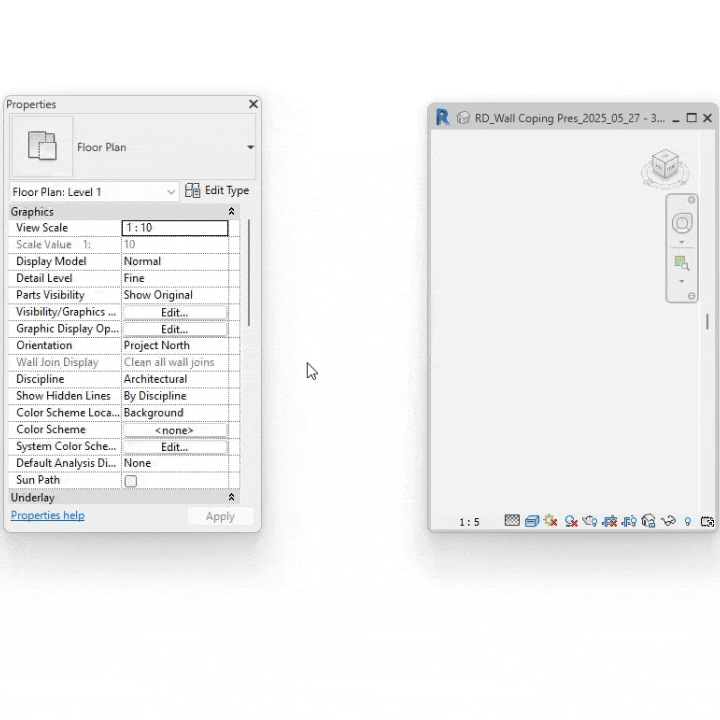Click Edit button for System Color Schemes

pyautogui.click(x=174, y=447)
